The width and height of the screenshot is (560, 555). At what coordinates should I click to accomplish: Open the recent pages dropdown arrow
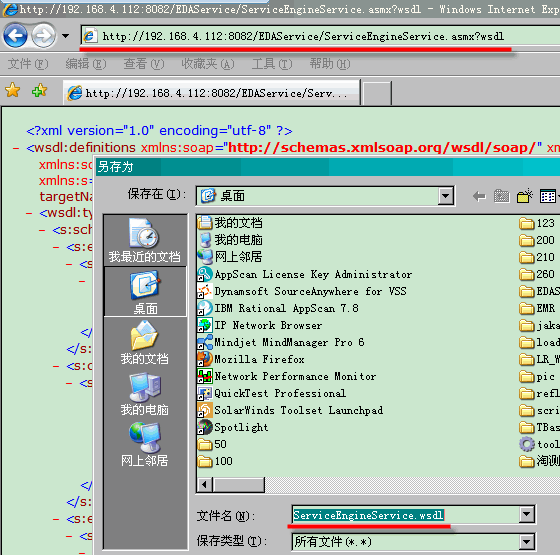tap(65, 36)
